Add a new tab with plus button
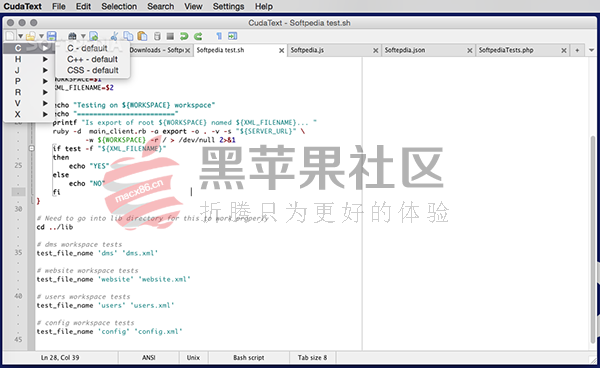The image size is (600, 368). 577,50
